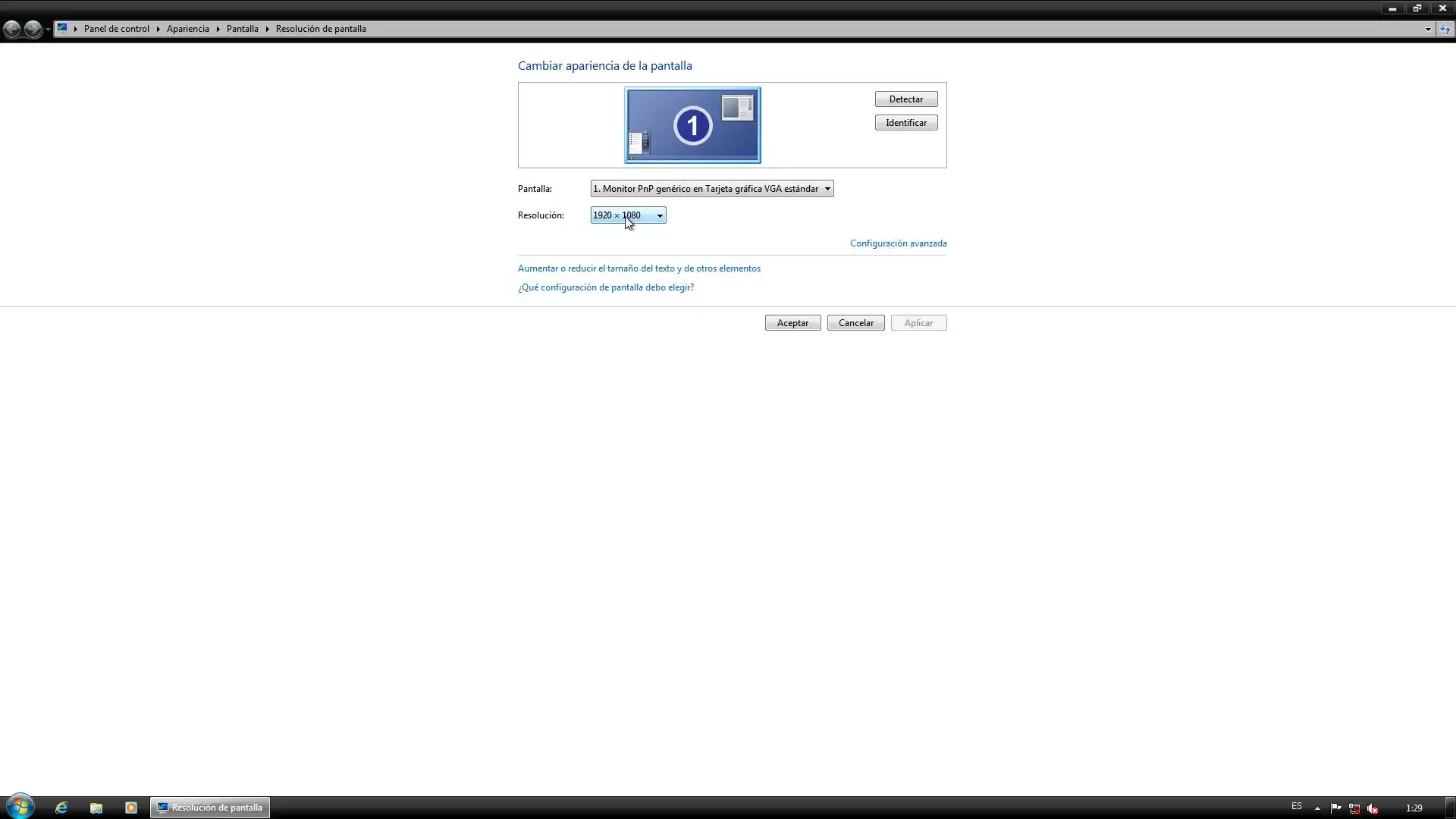Image resolution: width=1456 pixels, height=819 pixels.
Task: Show hidden tray icons arrow
Action: [x=1317, y=808]
